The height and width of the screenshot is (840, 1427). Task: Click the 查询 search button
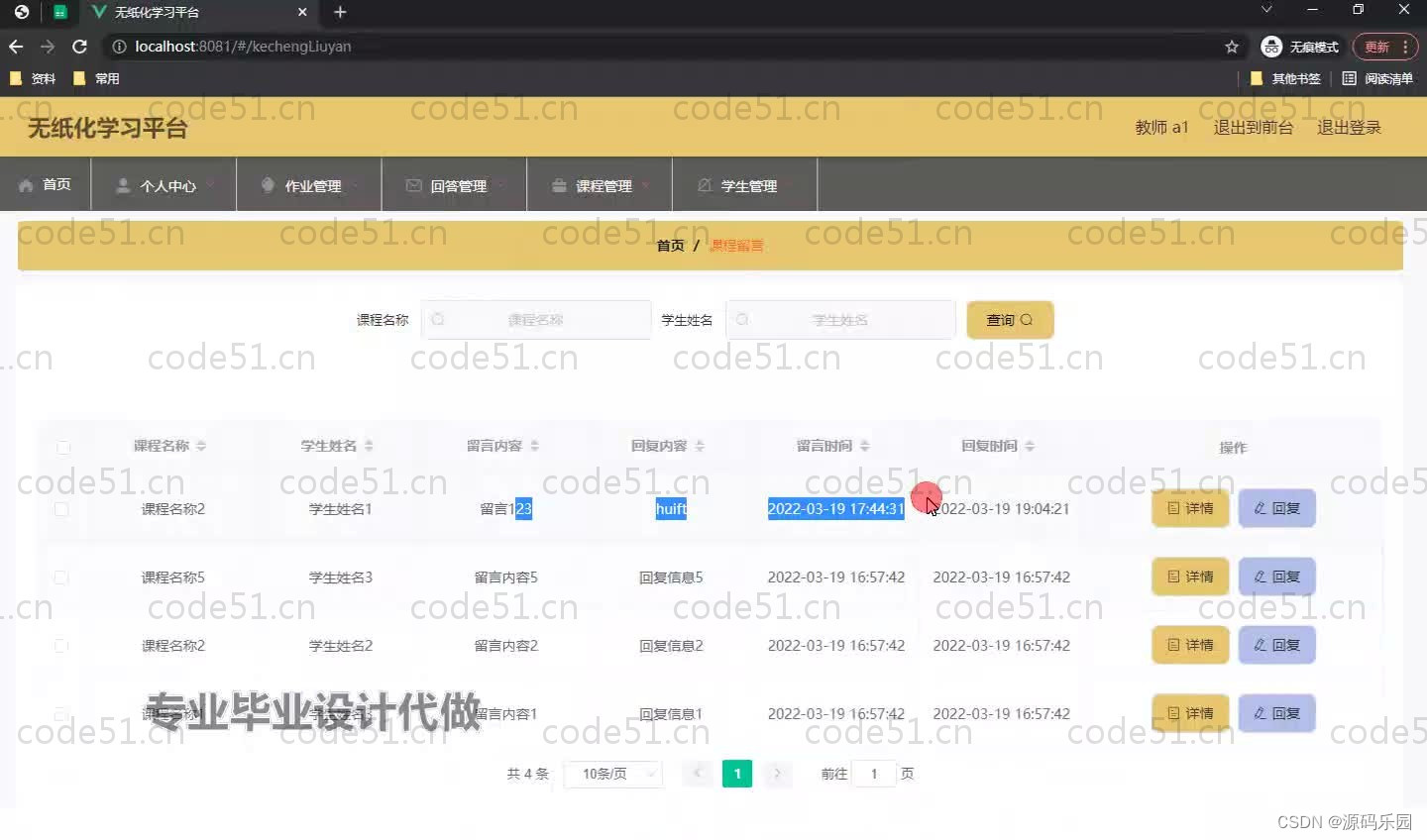(x=1009, y=319)
